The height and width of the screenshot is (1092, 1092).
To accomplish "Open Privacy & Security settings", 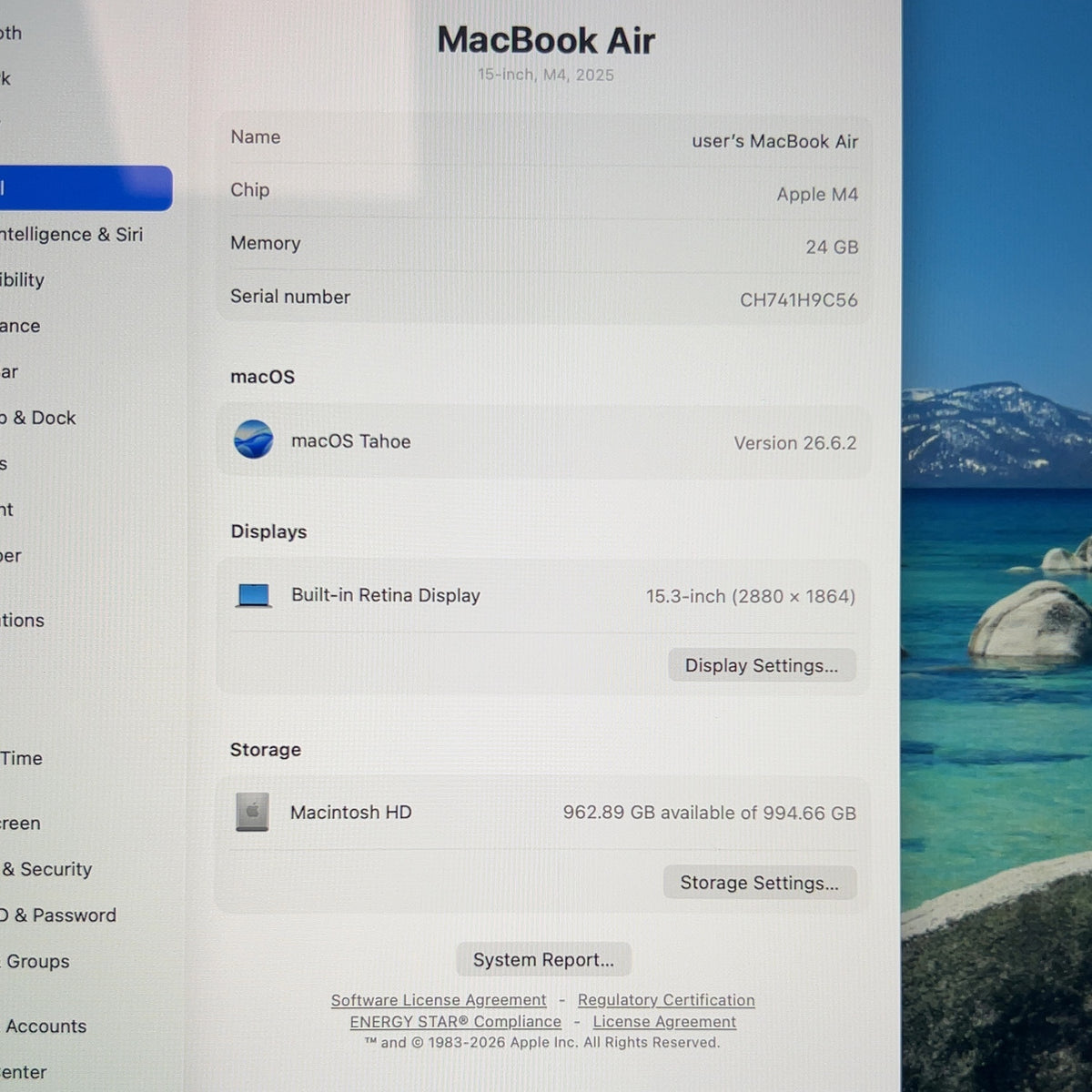I will pos(46,869).
